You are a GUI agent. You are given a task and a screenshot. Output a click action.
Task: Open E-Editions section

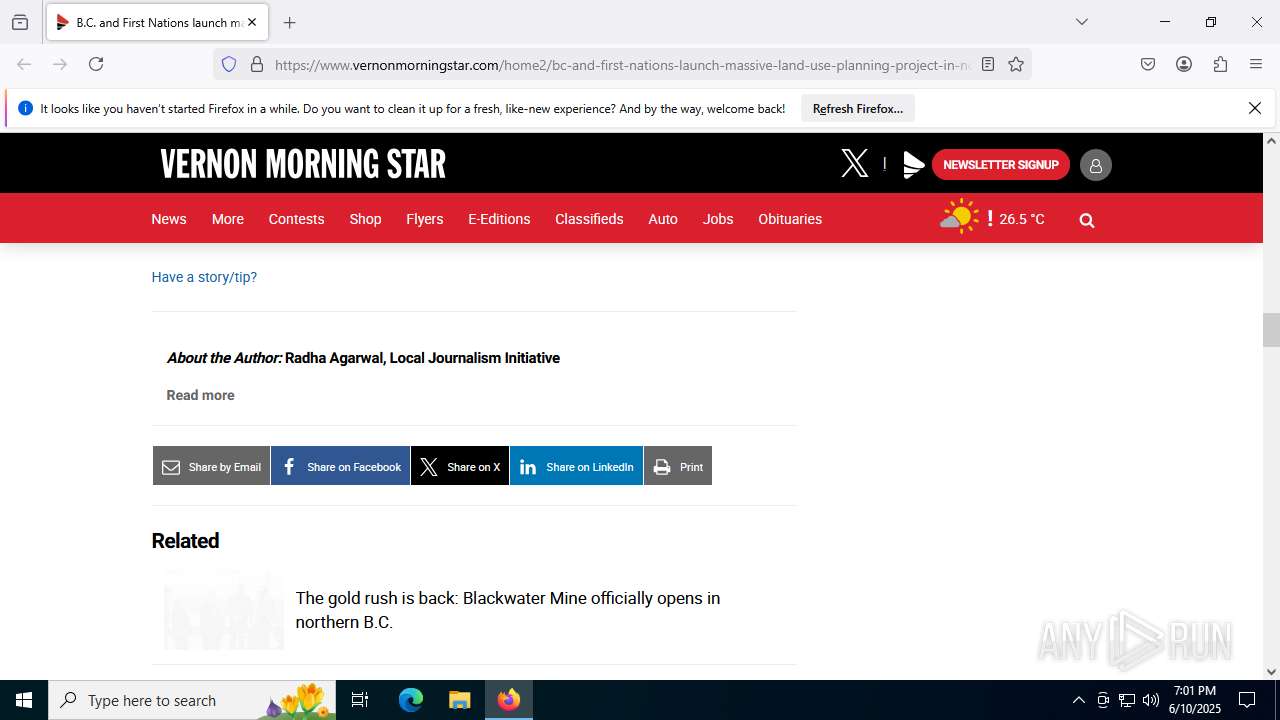click(499, 219)
